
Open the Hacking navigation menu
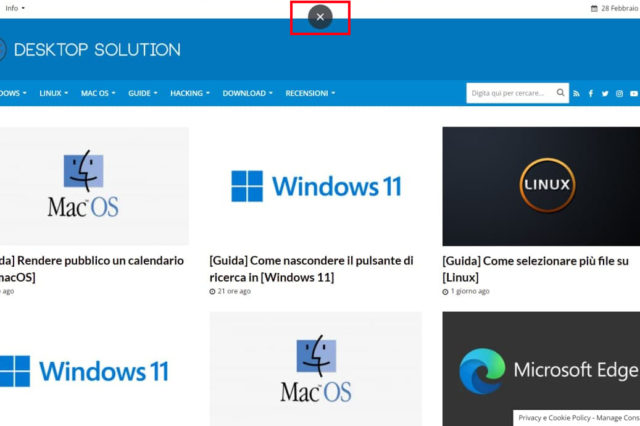(190, 93)
